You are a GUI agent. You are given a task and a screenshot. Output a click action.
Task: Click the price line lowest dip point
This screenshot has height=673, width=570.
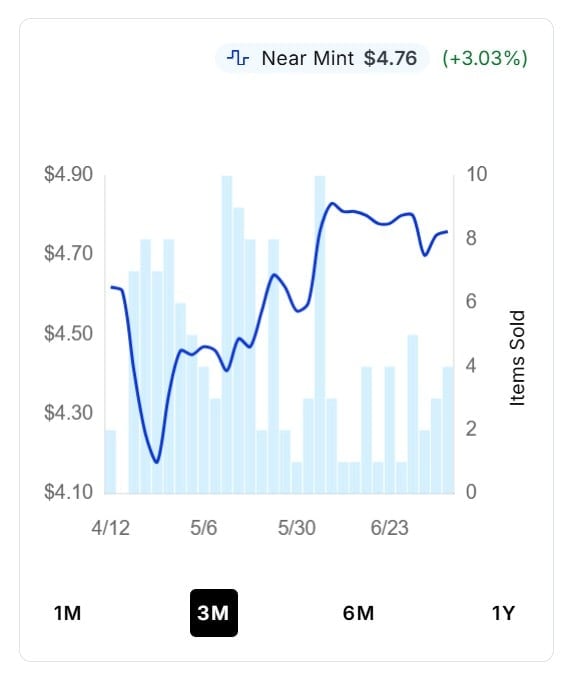pos(156,462)
